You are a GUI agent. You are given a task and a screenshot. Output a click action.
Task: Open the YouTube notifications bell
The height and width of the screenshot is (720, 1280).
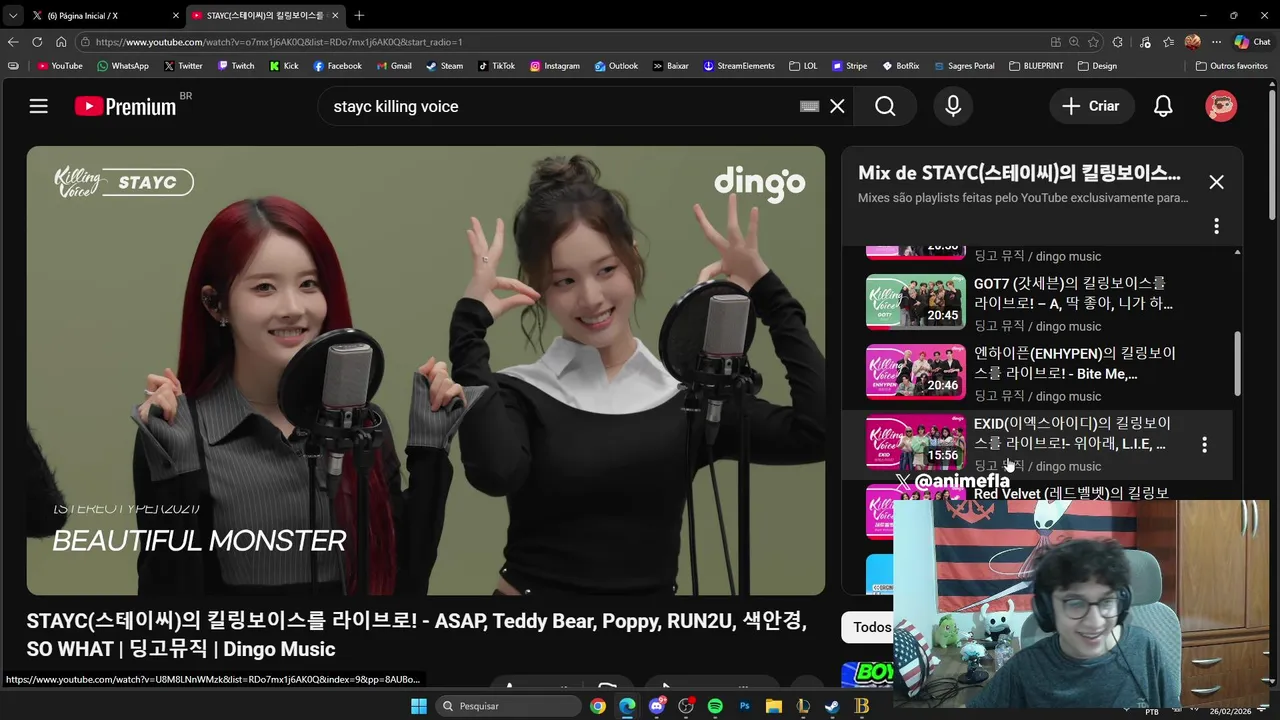tap(1163, 106)
